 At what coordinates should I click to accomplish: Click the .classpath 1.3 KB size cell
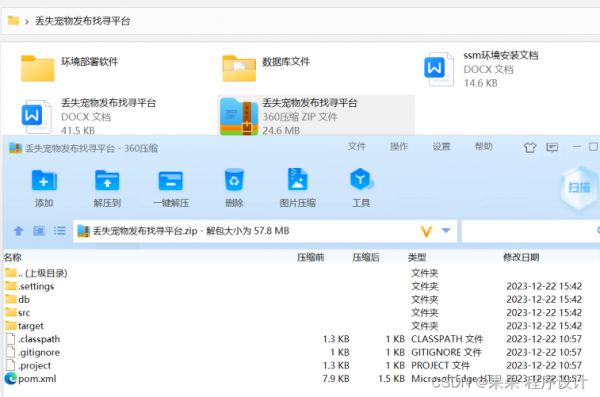click(x=336, y=339)
